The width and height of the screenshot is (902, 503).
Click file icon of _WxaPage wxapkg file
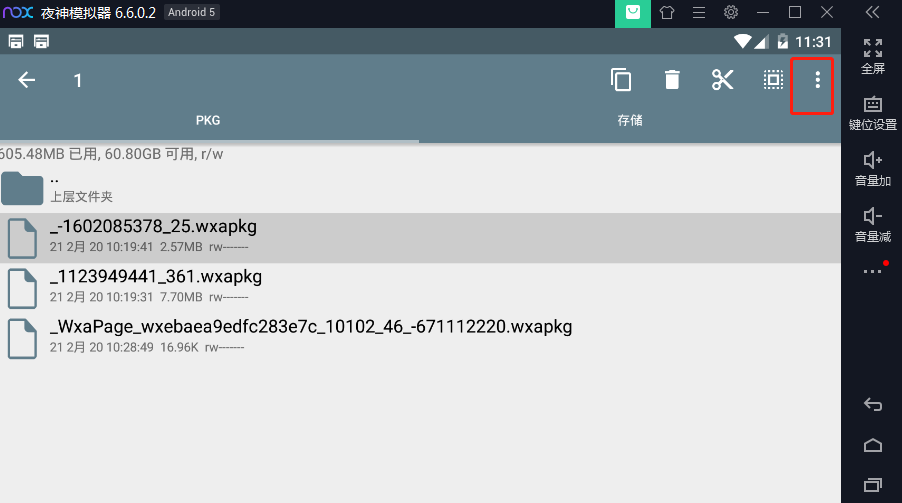click(22, 338)
